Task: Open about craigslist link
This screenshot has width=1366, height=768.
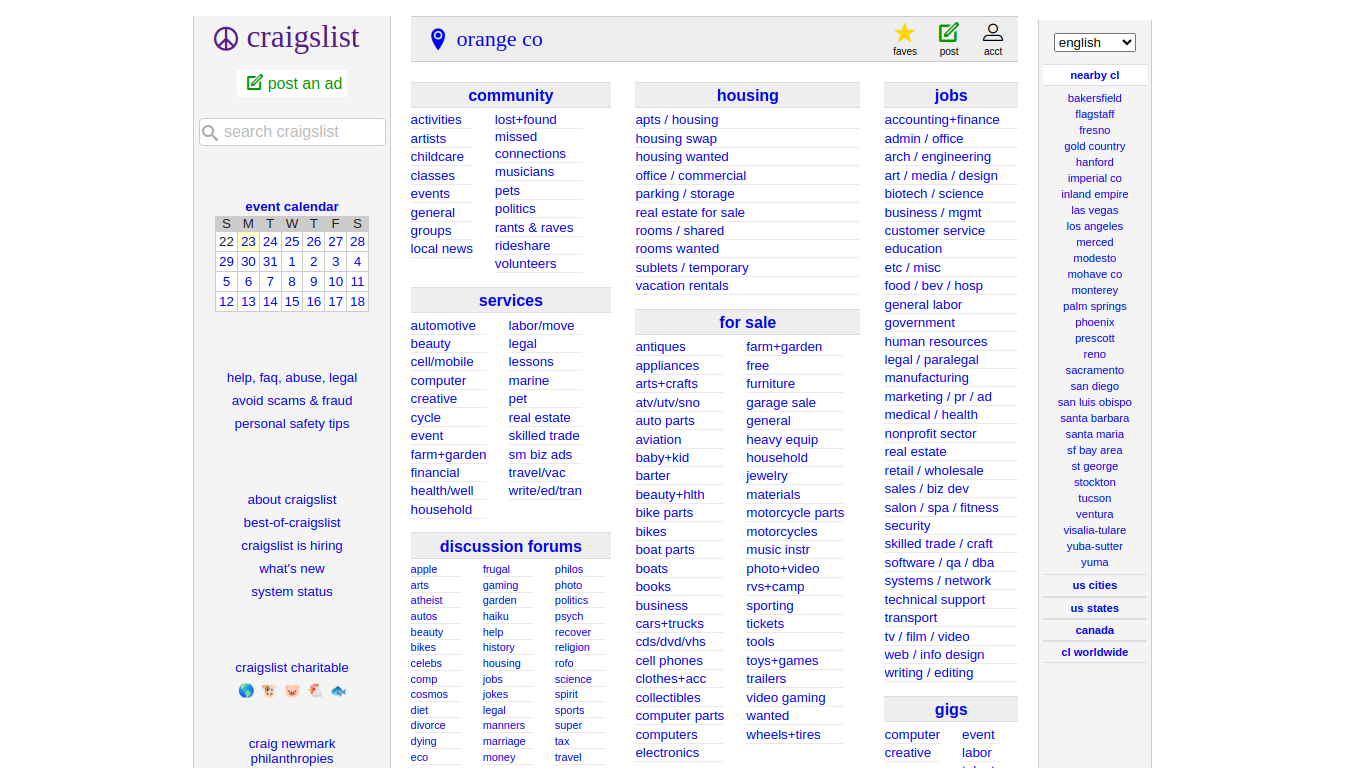Action: (x=292, y=500)
